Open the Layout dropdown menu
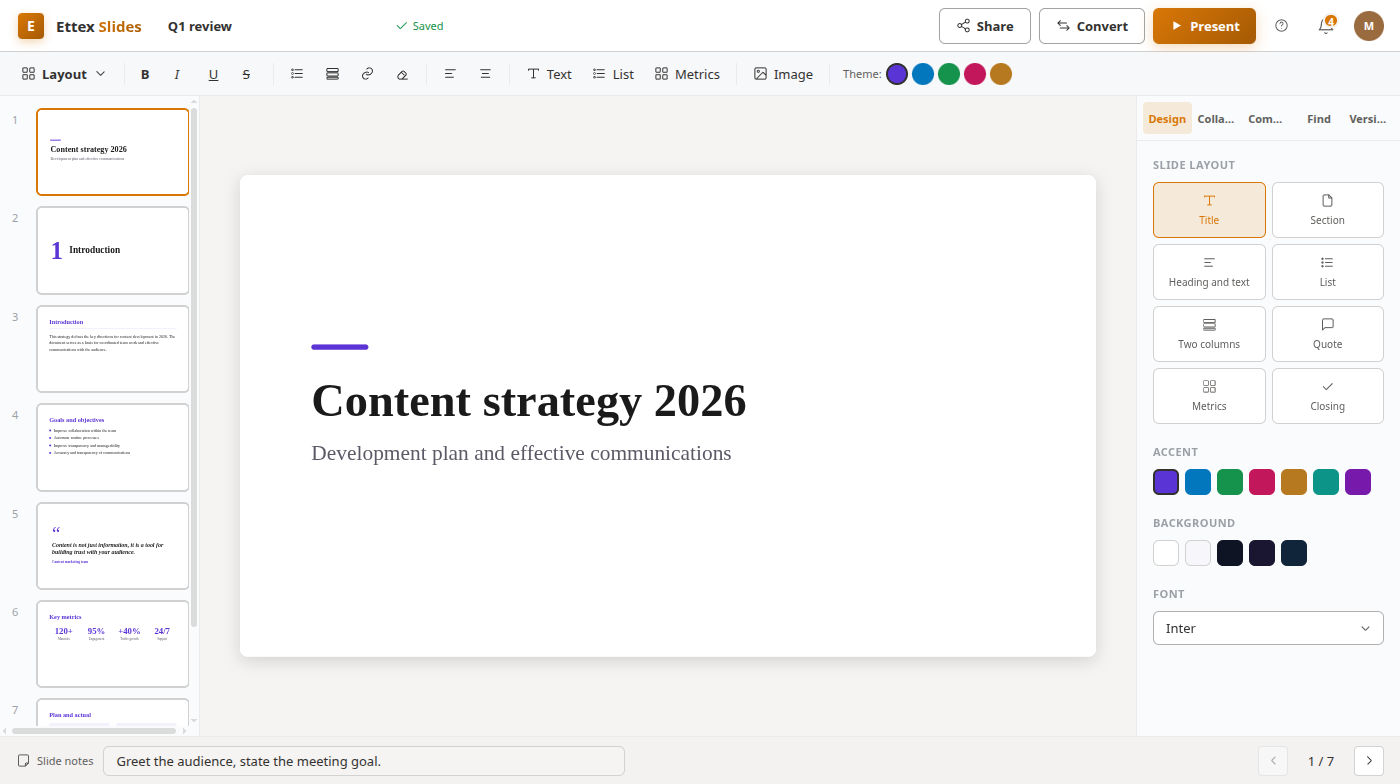This screenshot has height=784, width=1400. click(64, 74)
